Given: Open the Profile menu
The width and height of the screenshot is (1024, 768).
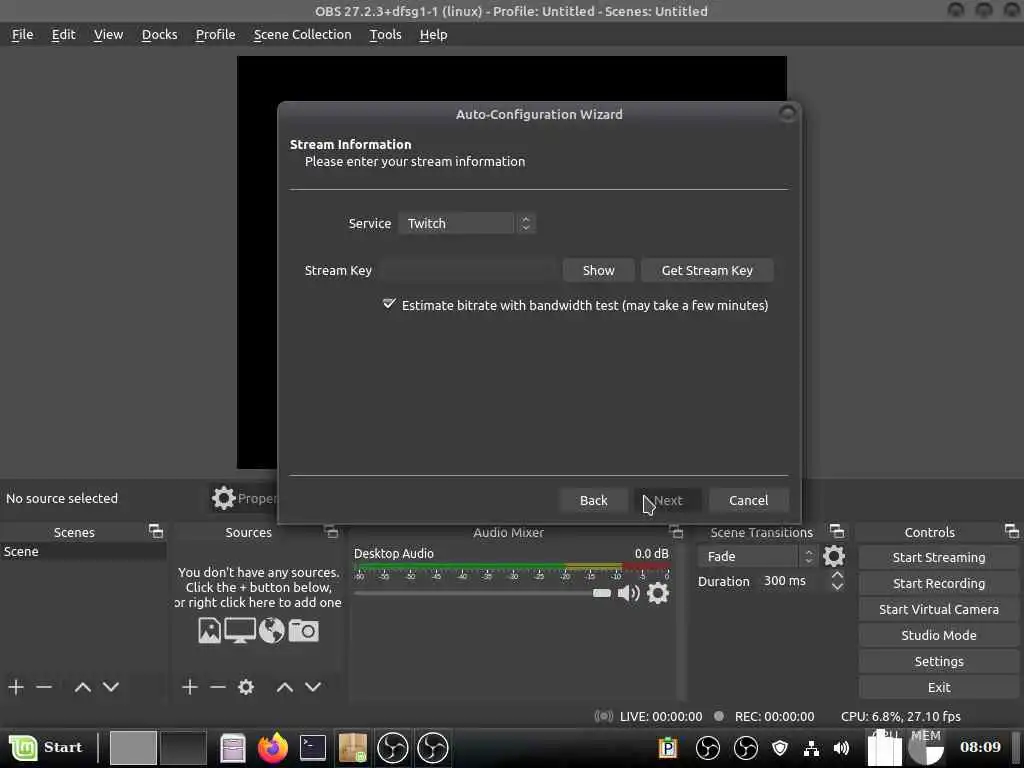Looking at the screenshot, I should 215,35.
